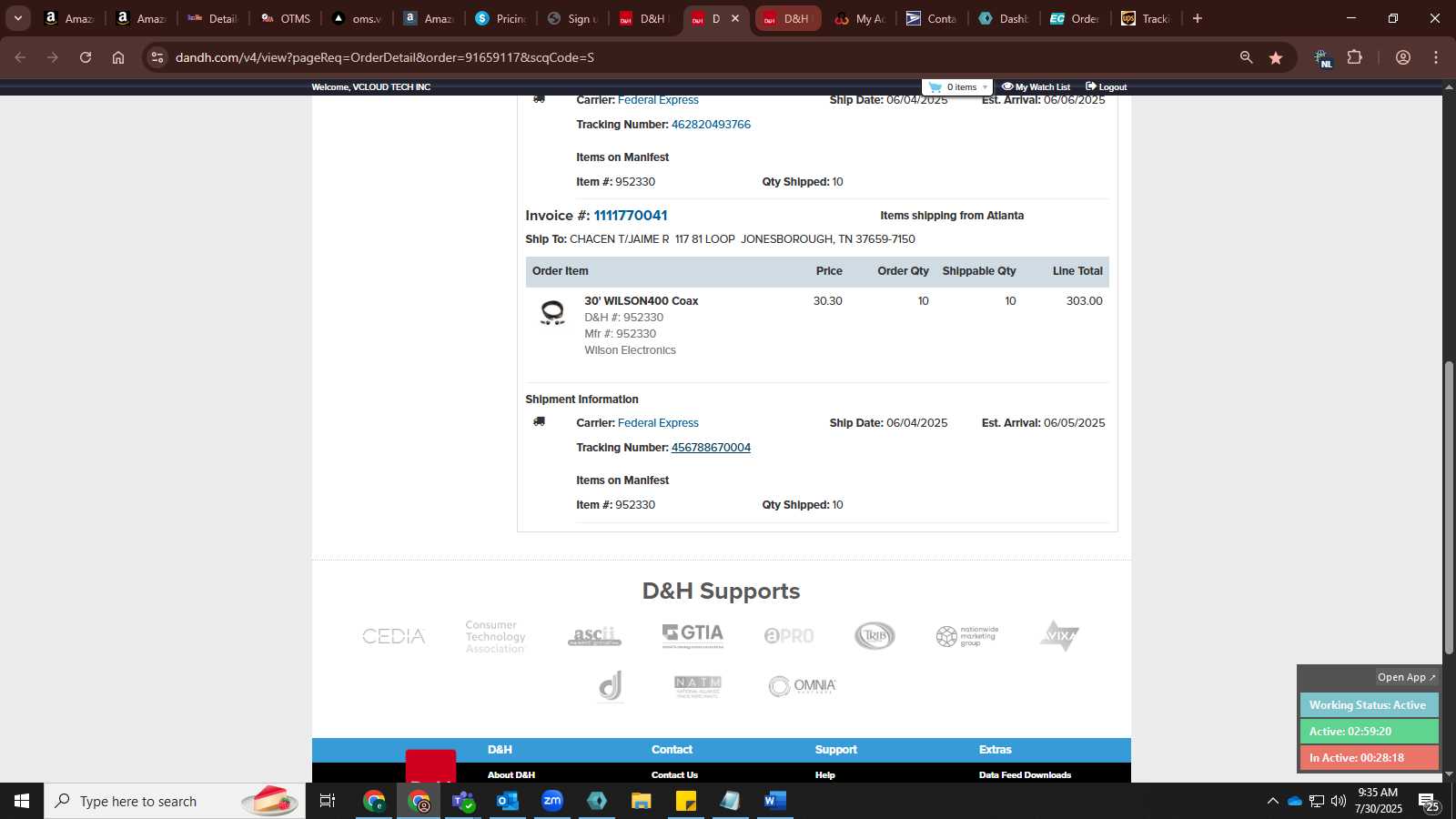1456x819 pixels.
Task: Switch to the Pricing tab
Action: pos(500,18)
